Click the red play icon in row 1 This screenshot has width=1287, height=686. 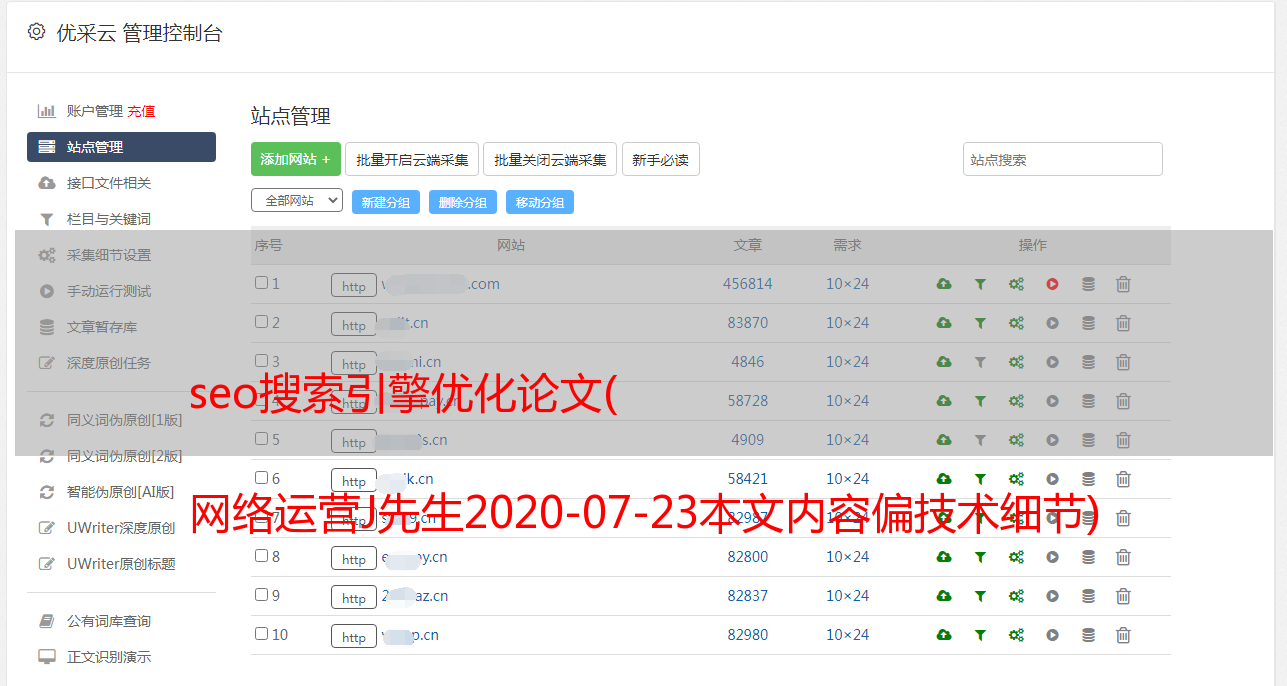coord(1052,284)
